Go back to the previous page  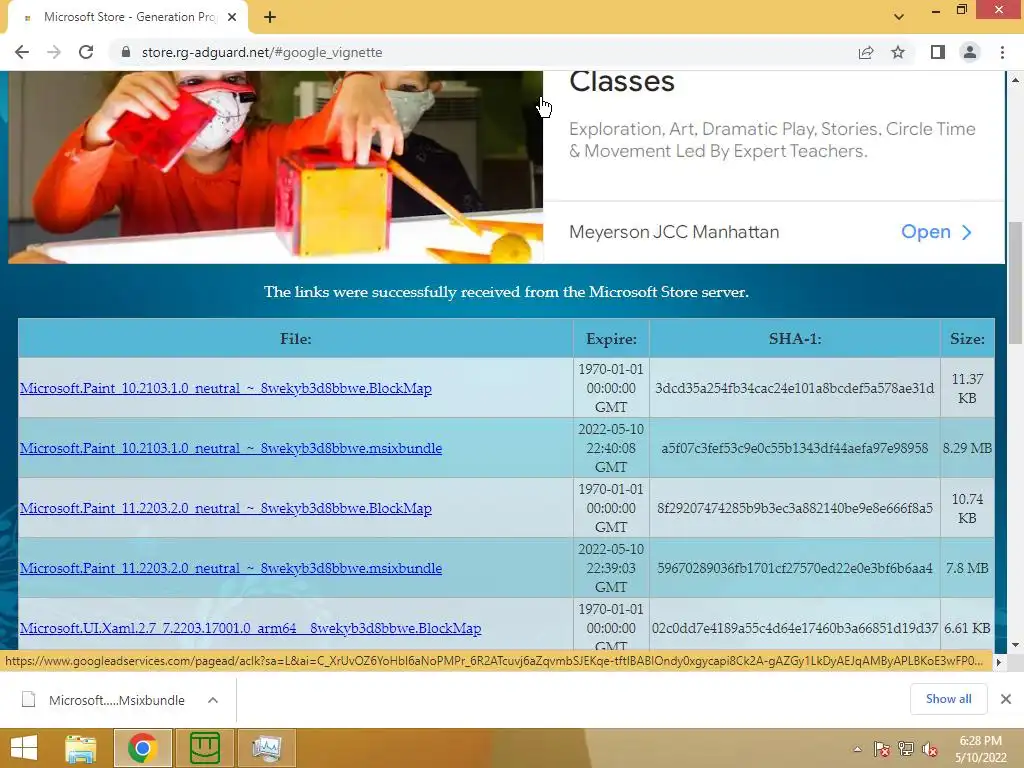tap(22, 52)
